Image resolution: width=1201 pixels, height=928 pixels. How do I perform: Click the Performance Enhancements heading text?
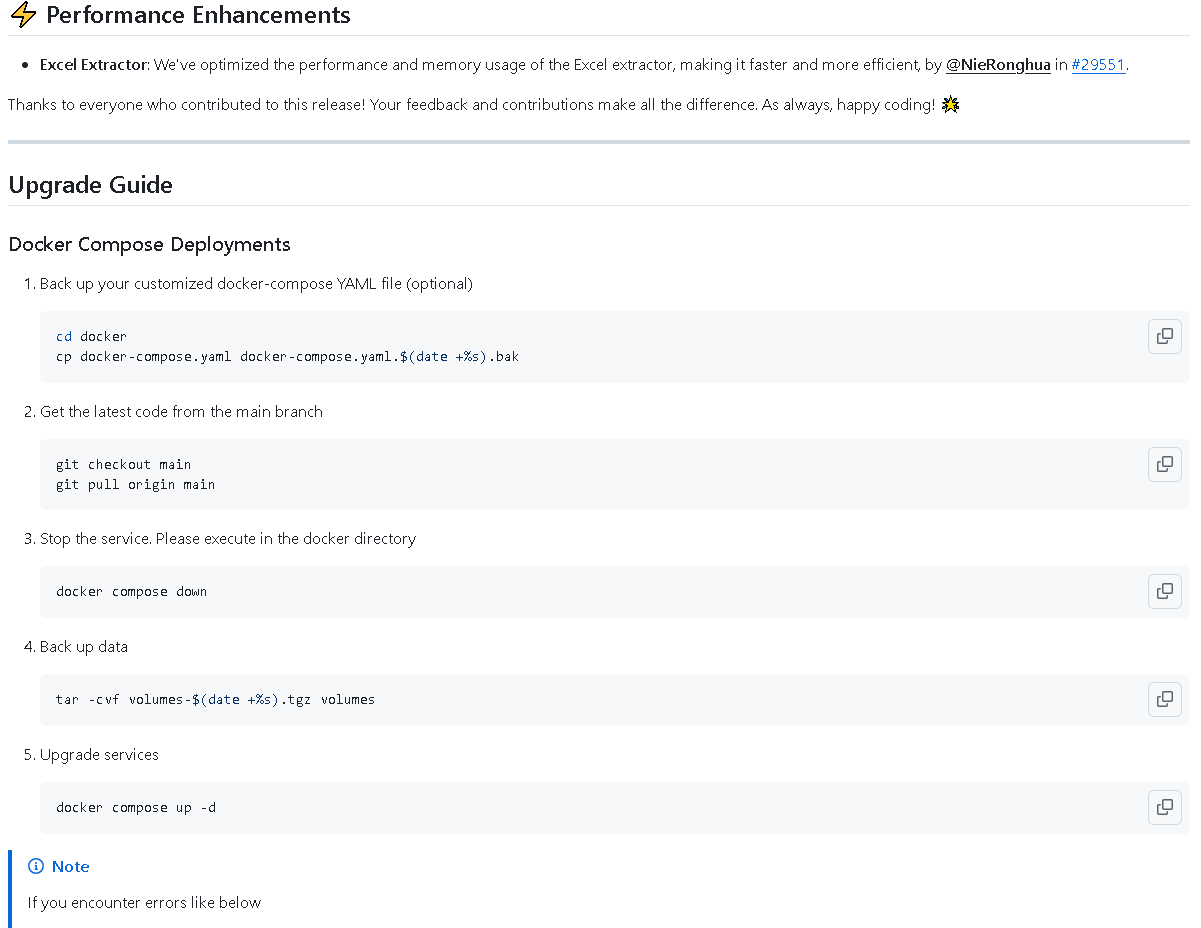198,15
